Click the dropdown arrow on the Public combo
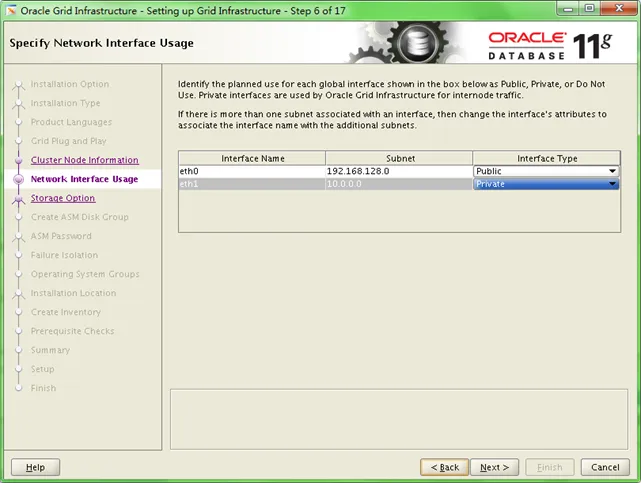 point(612,171)
